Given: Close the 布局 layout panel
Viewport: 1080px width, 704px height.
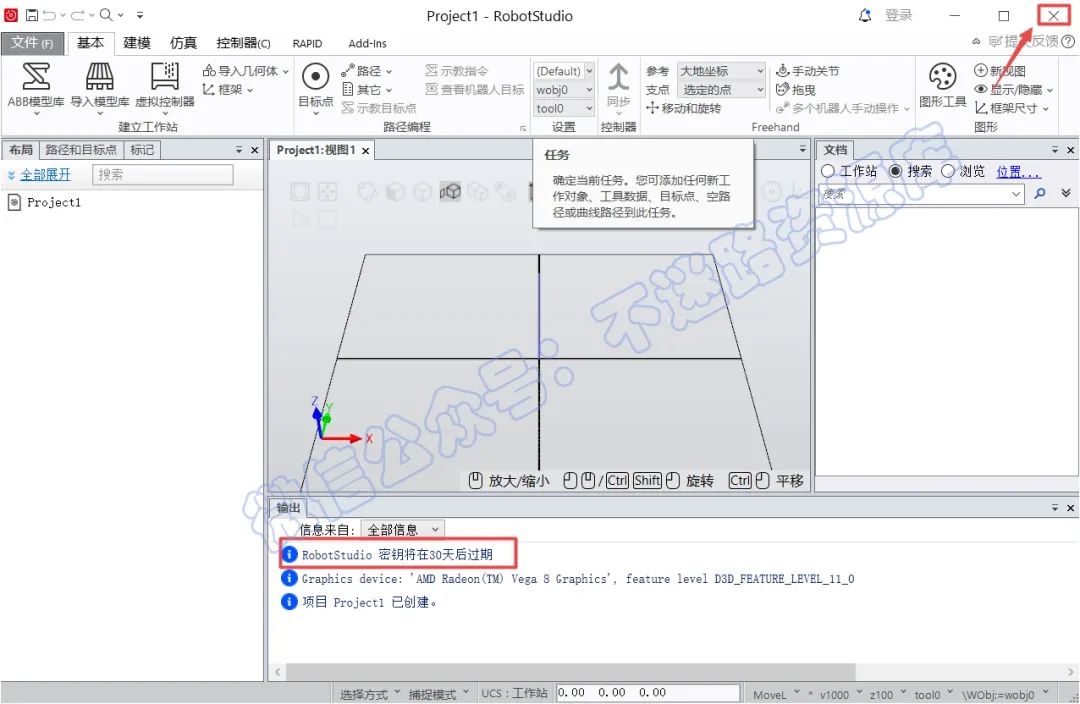Looking at the screenshot, I should [x=255, y=149].
